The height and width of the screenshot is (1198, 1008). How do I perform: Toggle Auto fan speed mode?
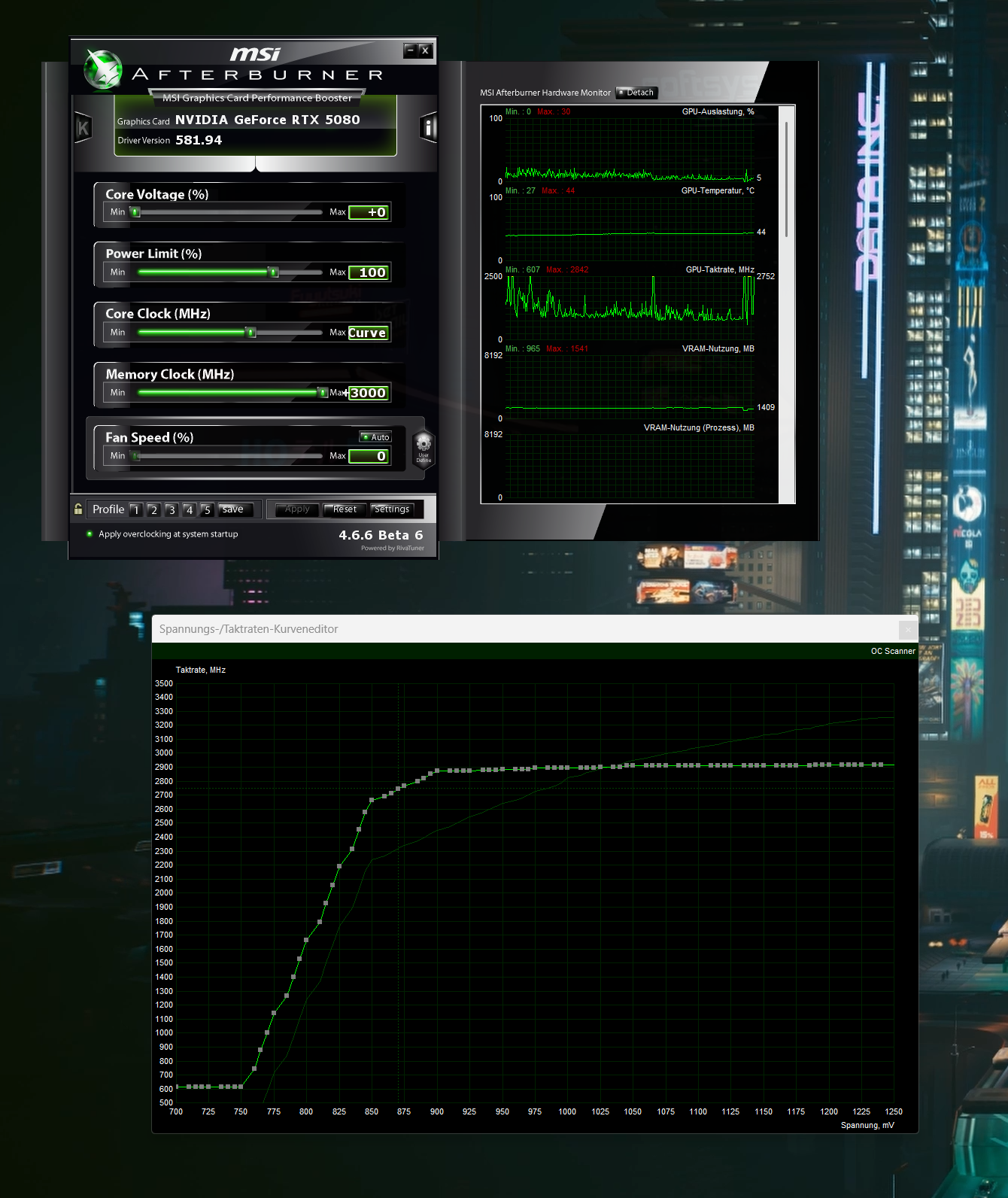click(x=375, y=437)
